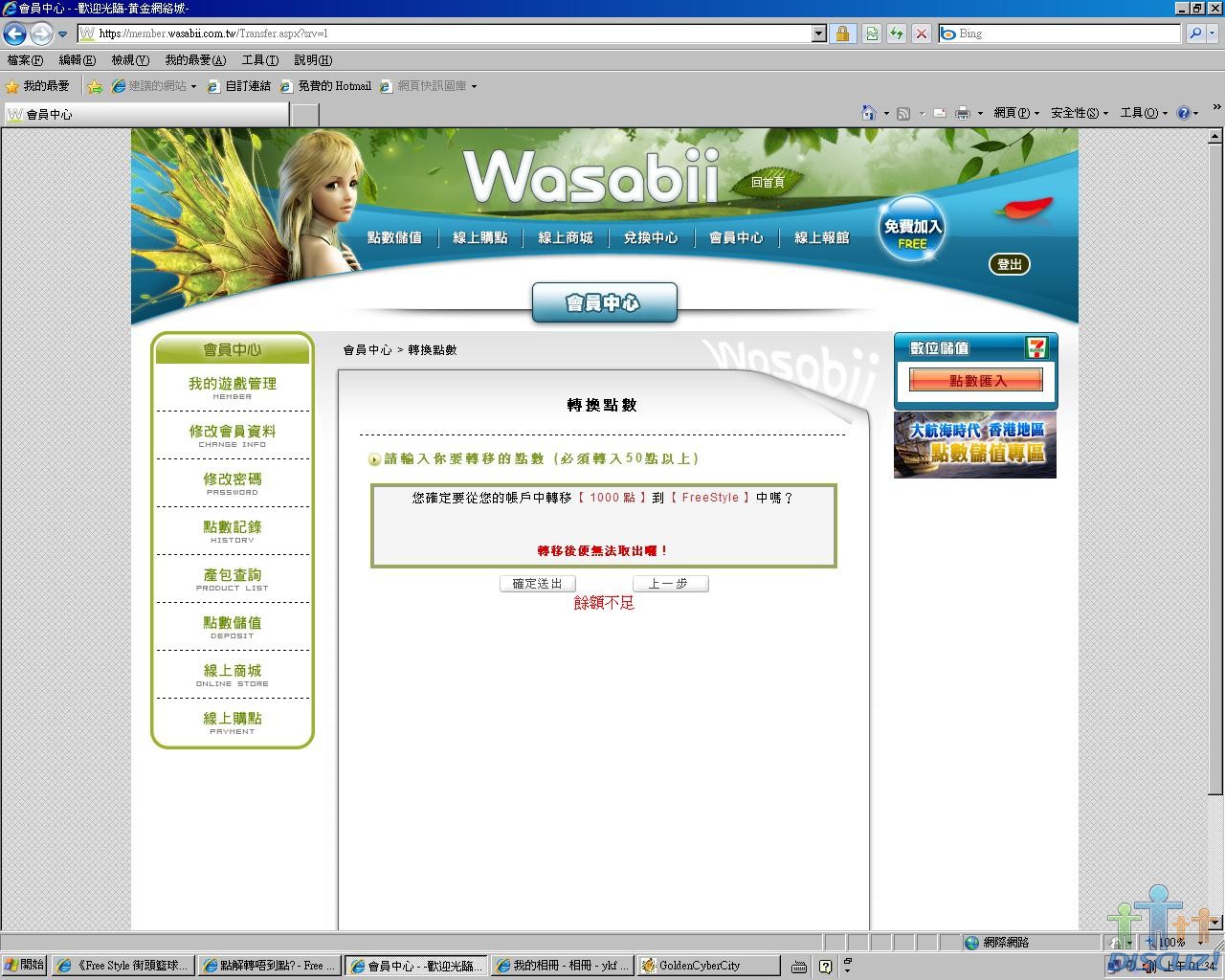The width and height of the screenshot is (1225, 980).
Task: Open 修改密碼 in the sidebar
Action: click(233, 483)
